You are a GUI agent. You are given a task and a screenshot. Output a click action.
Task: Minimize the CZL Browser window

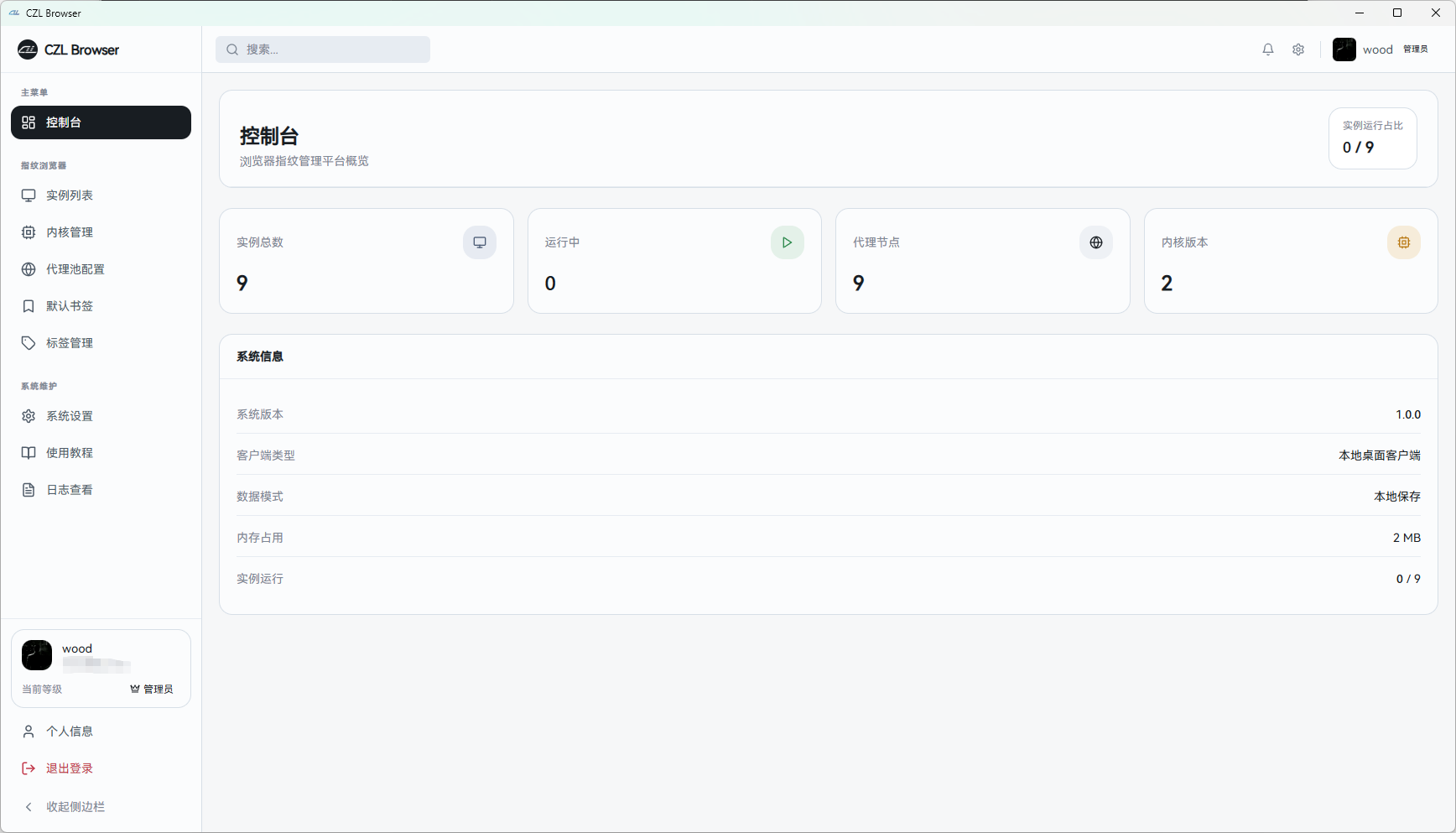[x=1360, y=13]
